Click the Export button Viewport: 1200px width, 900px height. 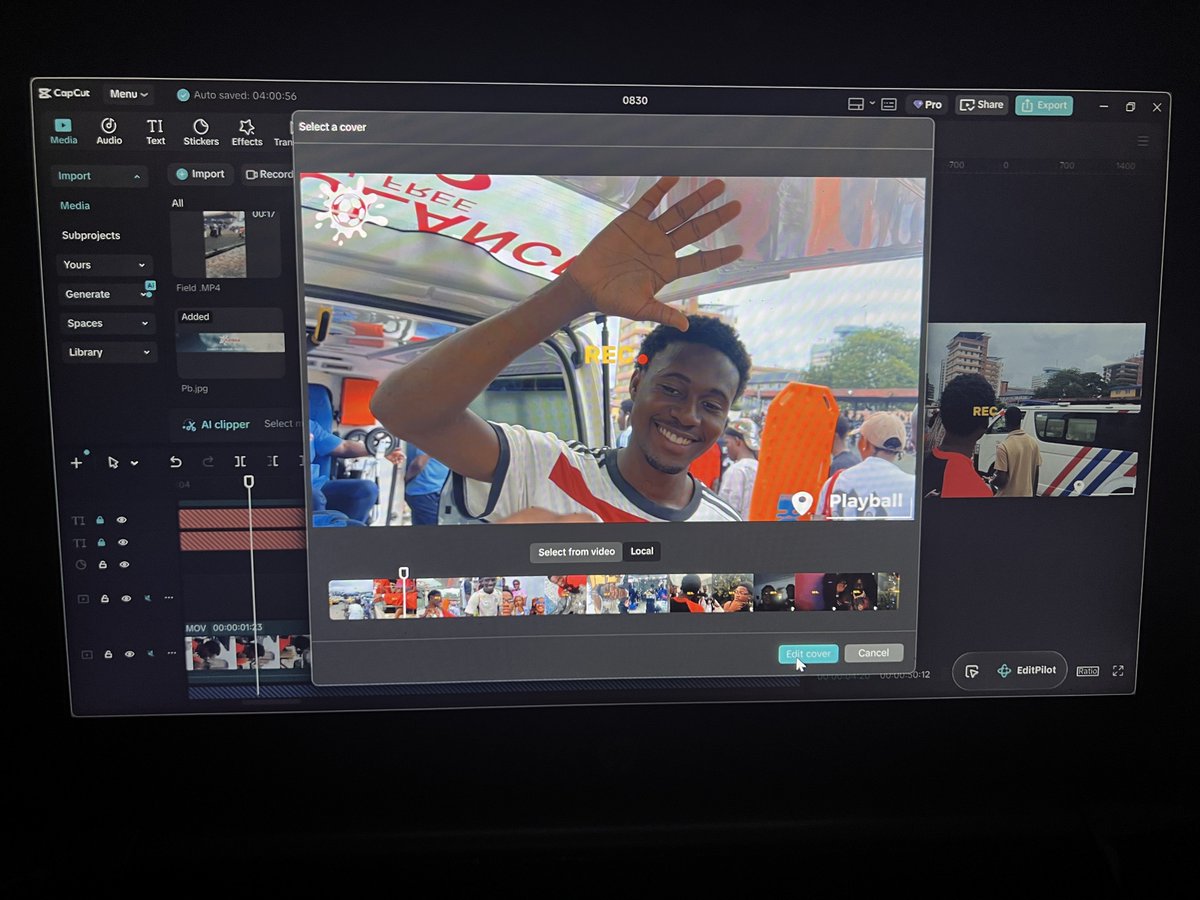[x=1044, y=105]
